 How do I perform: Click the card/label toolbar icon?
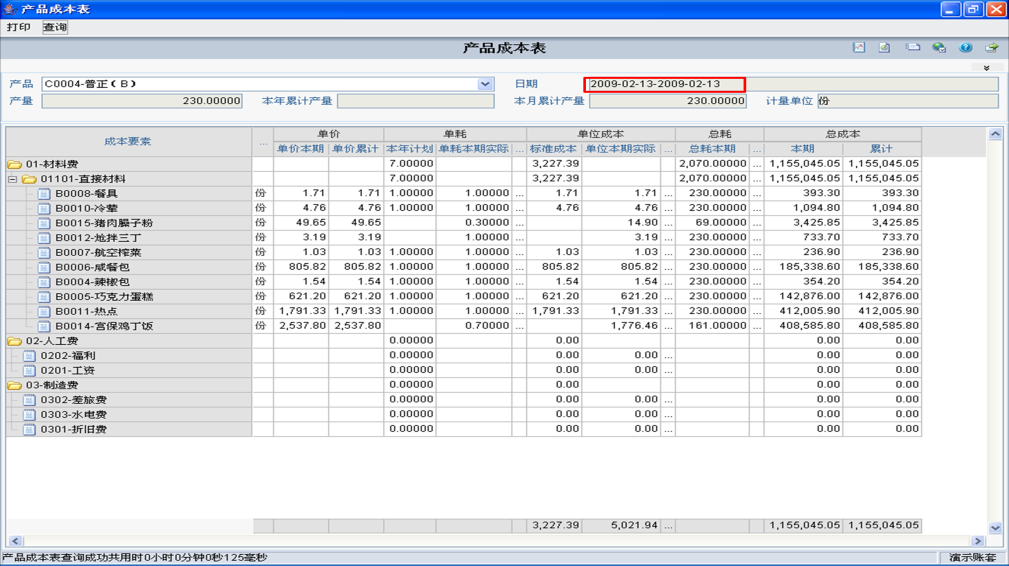pos(912,48)
